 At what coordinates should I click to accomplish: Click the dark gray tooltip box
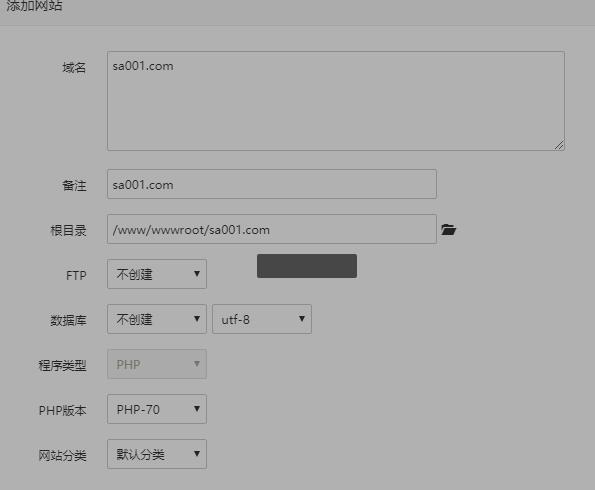coord(307,266)
